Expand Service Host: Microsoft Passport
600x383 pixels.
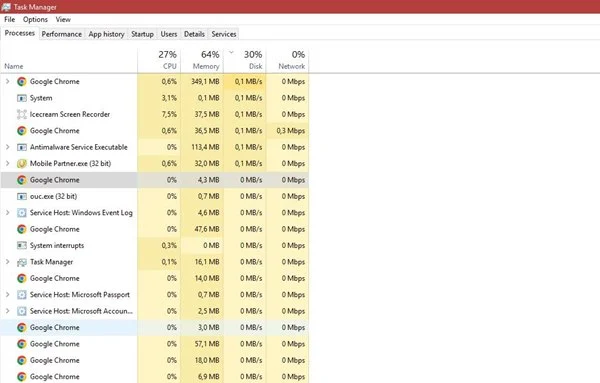tap(7, 295)
